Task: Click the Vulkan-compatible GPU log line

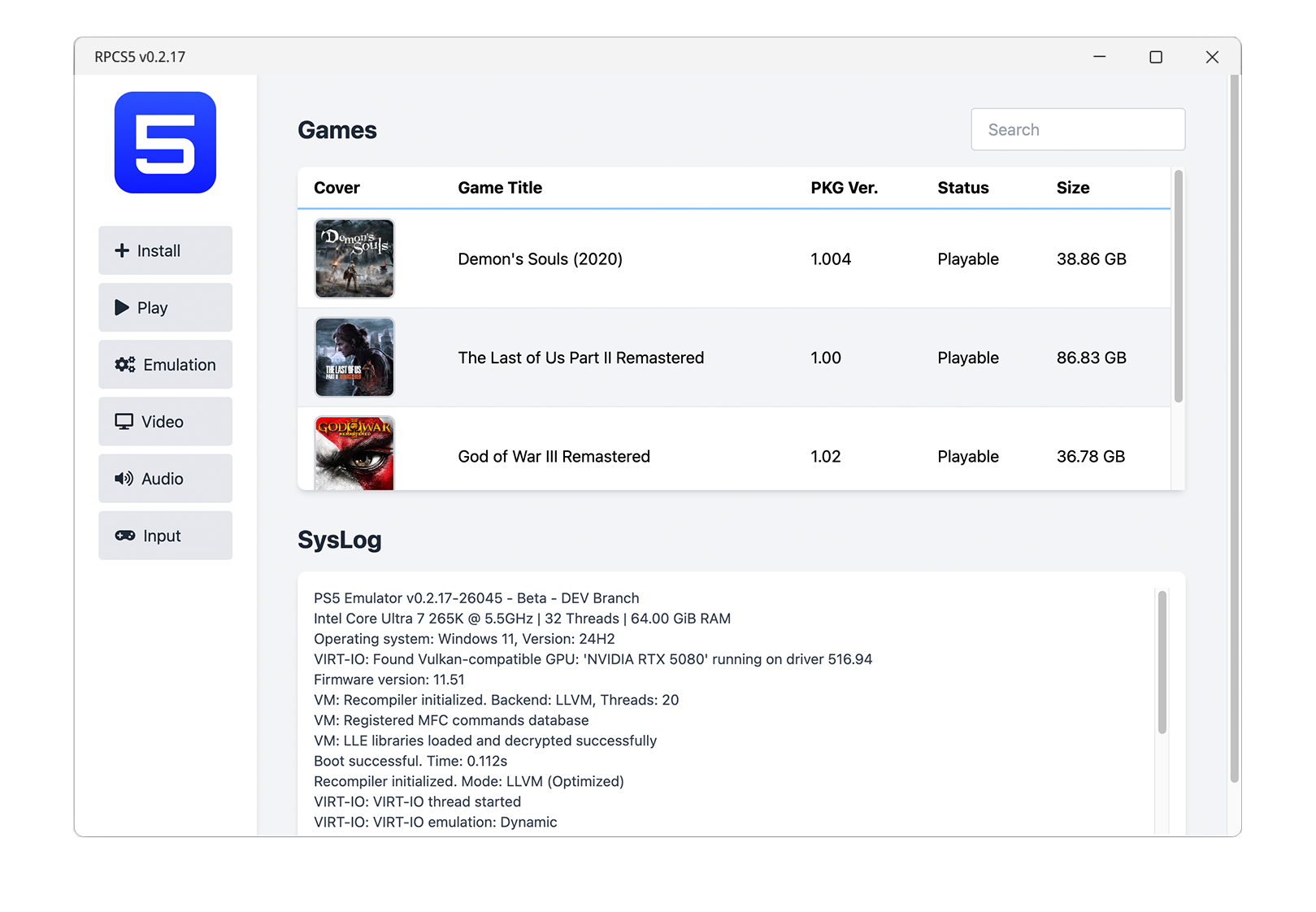Action: tap(593, 659)
